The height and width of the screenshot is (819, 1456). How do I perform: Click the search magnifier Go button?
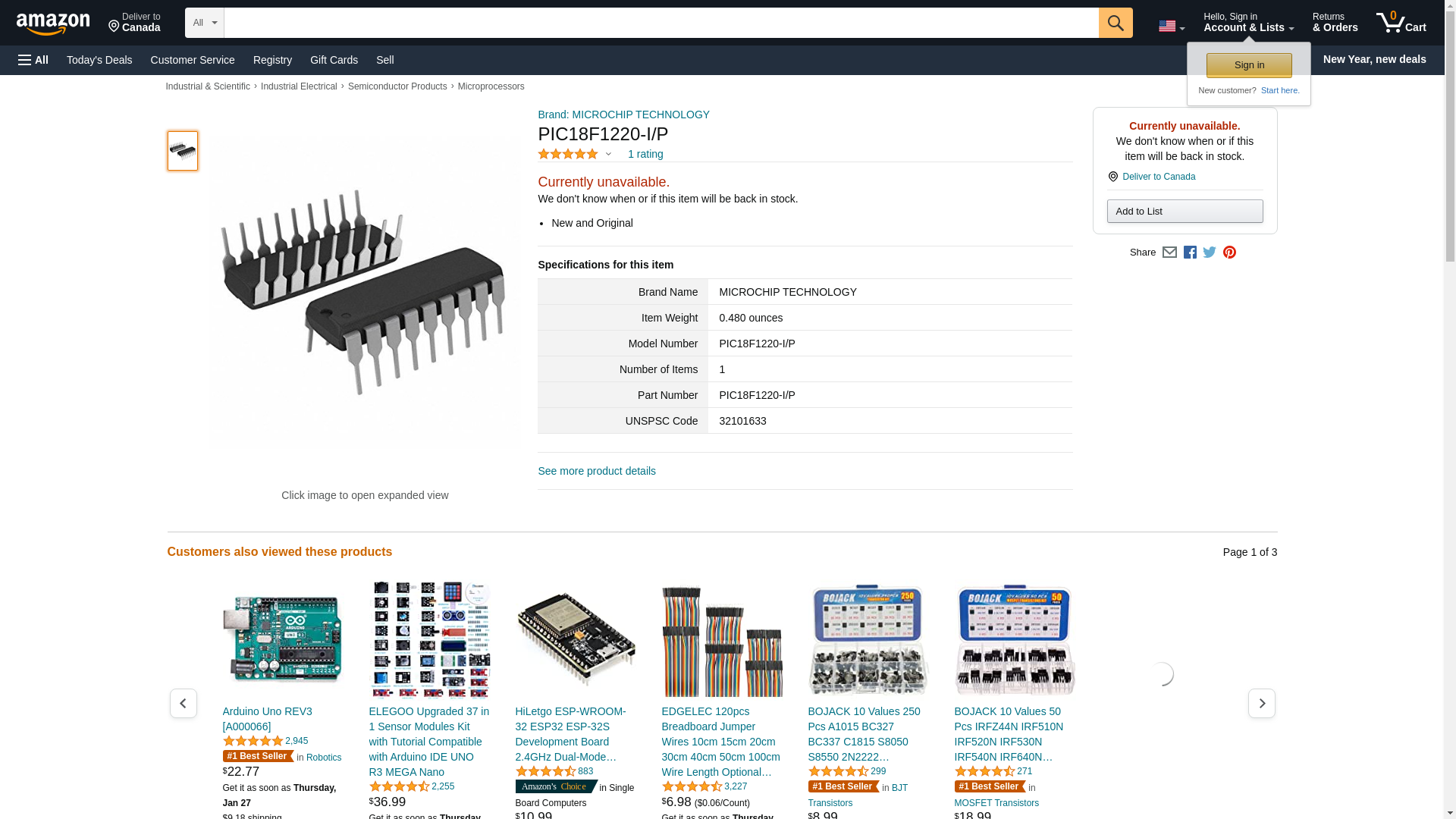[1115, 23]
